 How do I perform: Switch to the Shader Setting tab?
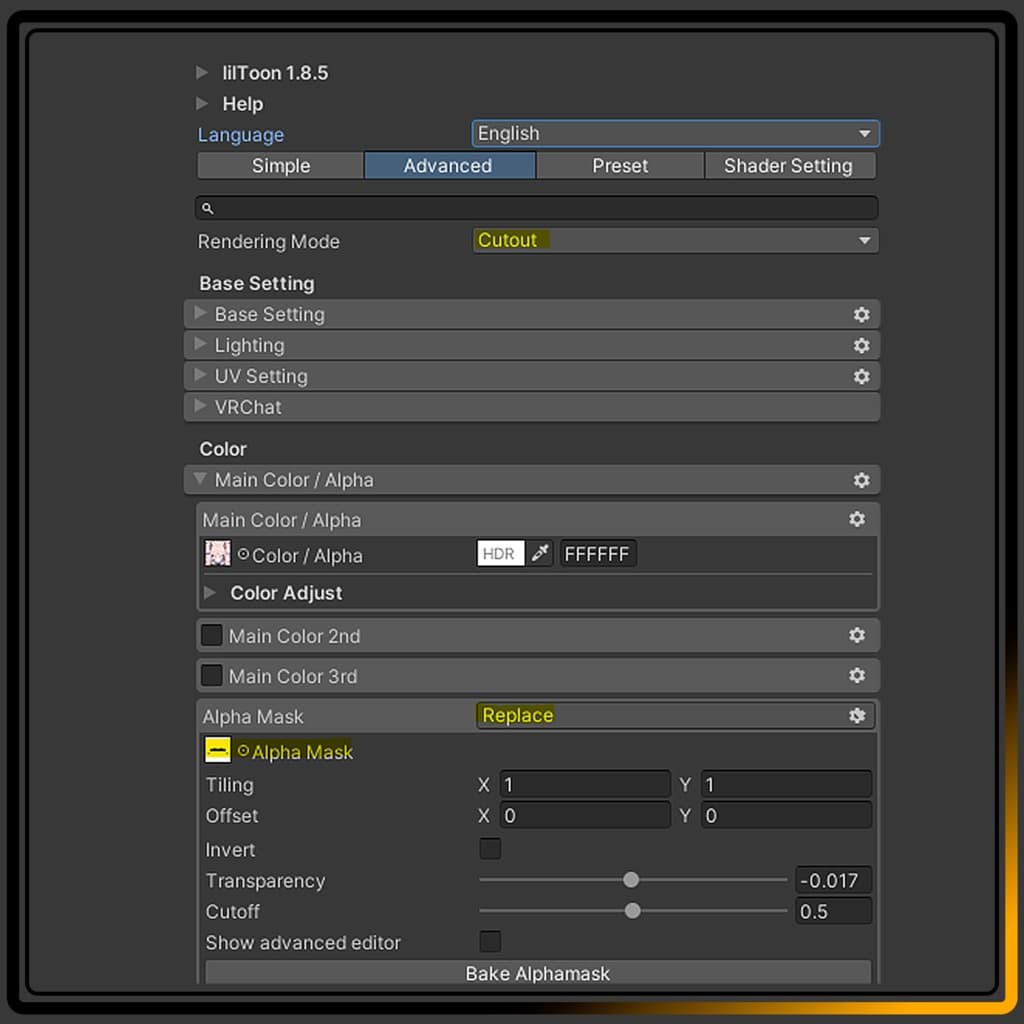[788, 166]
